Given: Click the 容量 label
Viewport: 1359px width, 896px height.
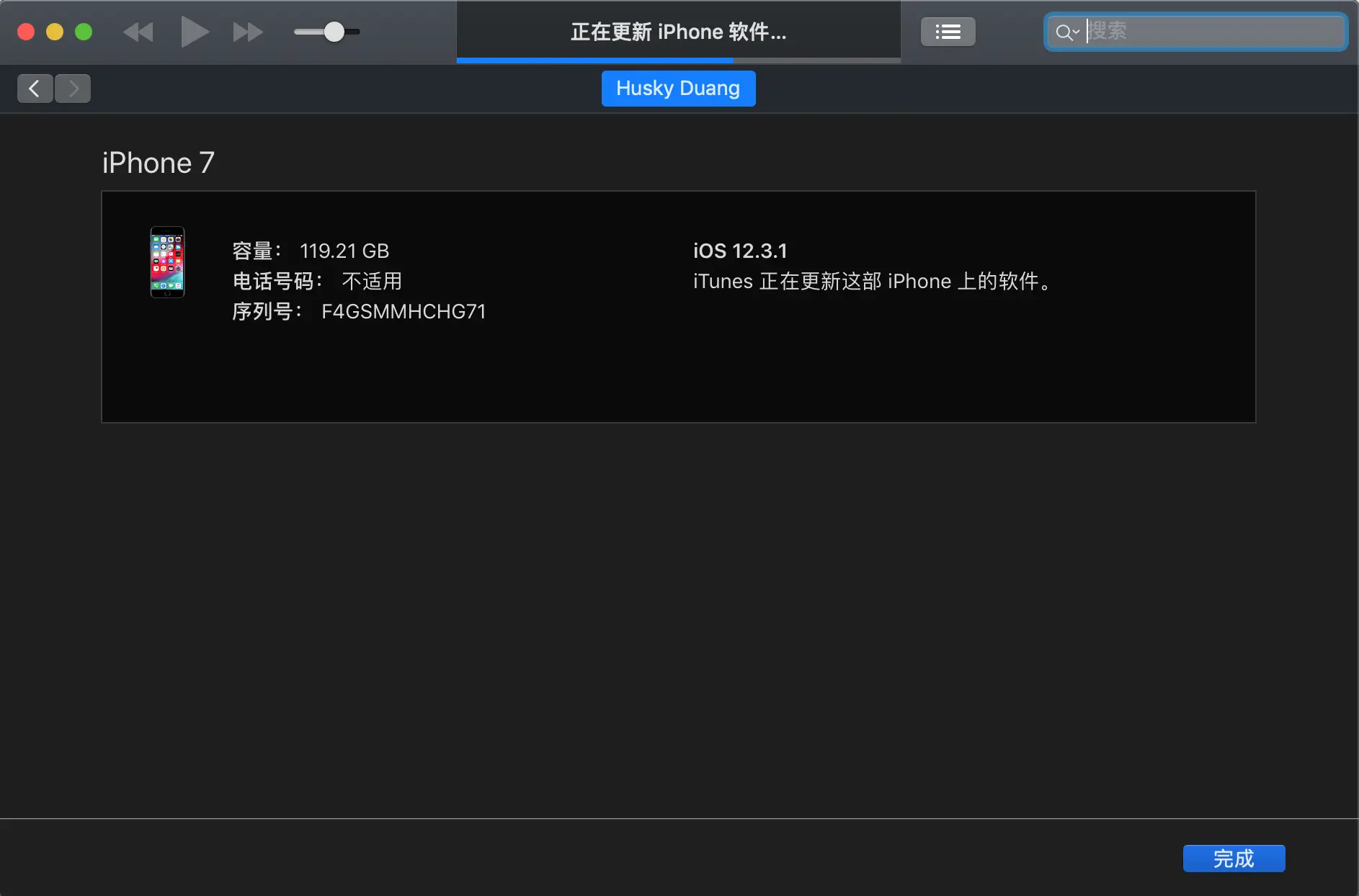Looking at the screenshot, I should pyautogui.click(x=257, y=251).
